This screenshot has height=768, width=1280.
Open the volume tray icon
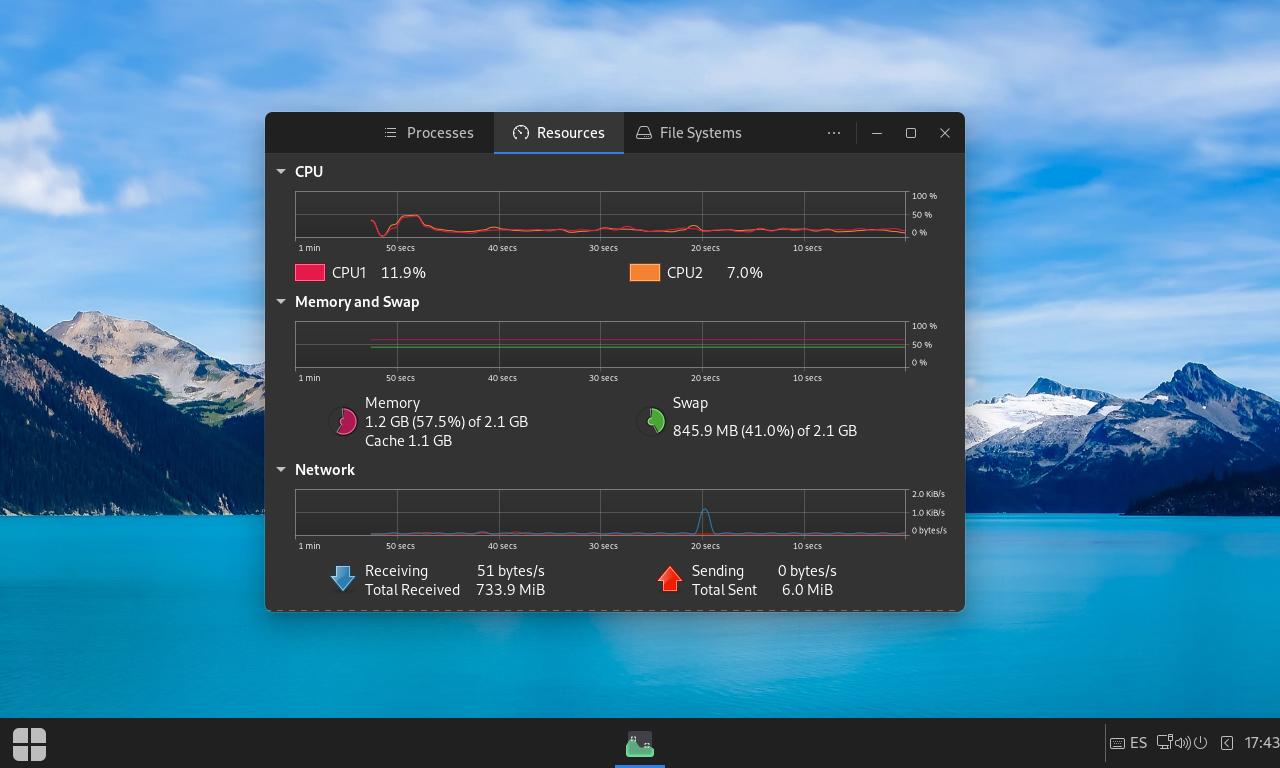pyautogui.click(x=1182, y=743)
